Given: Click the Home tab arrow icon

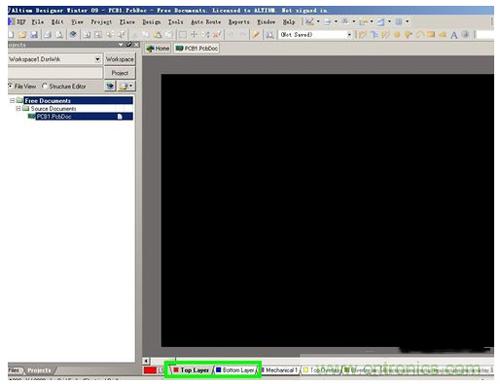Looking at the screenshot, I should 150,49.
